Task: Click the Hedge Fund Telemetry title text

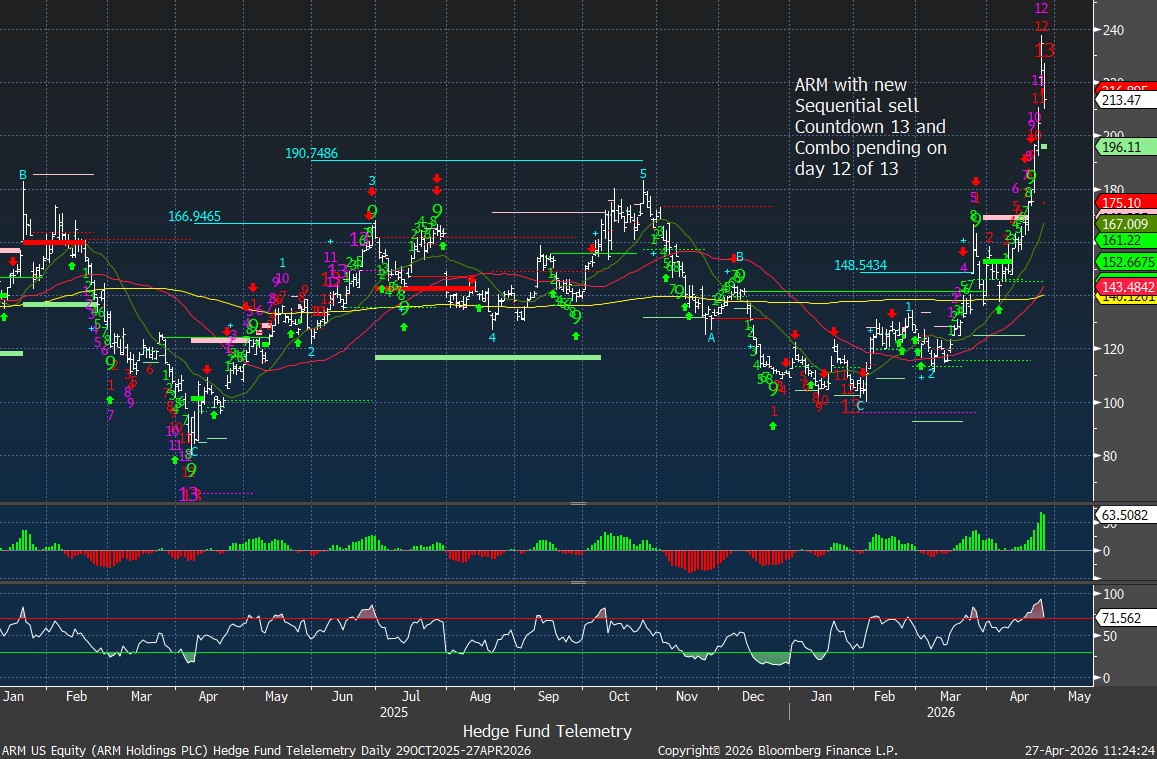Action: pyautogui.click(x=547, y=731)
